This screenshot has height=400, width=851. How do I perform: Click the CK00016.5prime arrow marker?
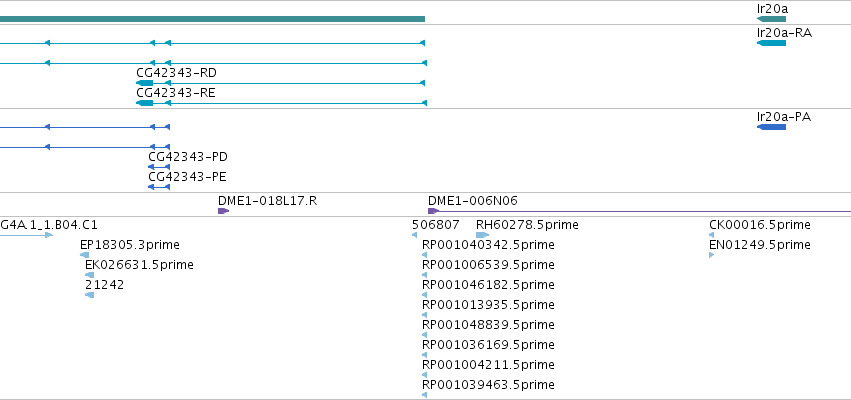click(712, 235)
